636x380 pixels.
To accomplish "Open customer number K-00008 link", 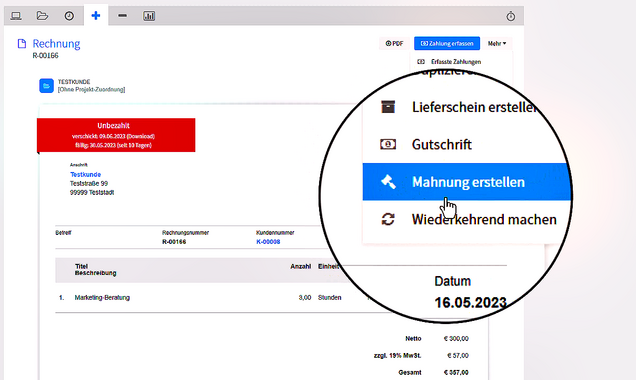I will 268,242.
